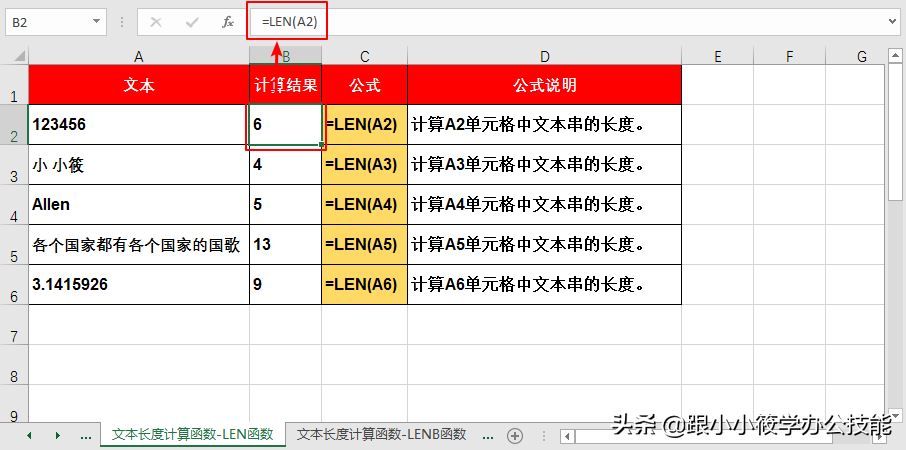Image resolution: width=906 pixels, height=450 pixels.
Task: Click cell containing 3.1415926
Action: 139,285
